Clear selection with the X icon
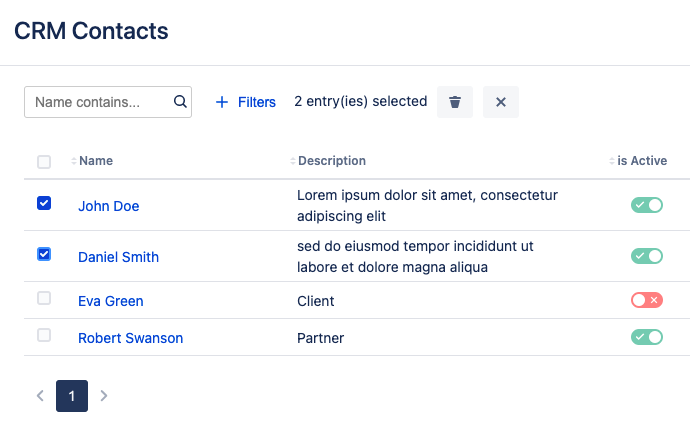This screenshot has height=447, width=690. click(501, 102)
